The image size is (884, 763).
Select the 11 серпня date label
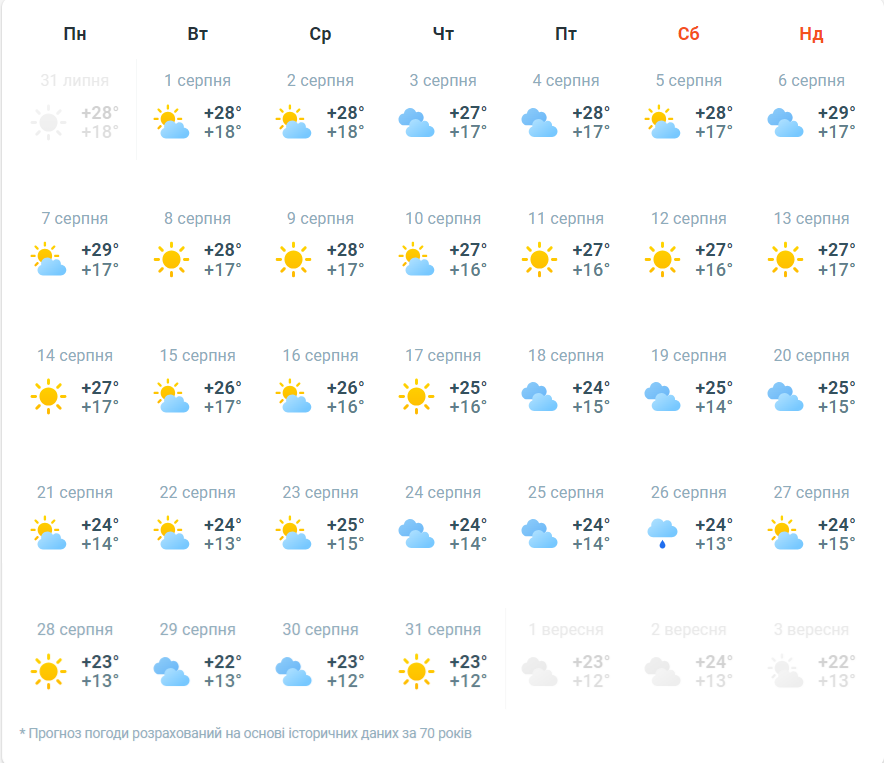point(566,219)
